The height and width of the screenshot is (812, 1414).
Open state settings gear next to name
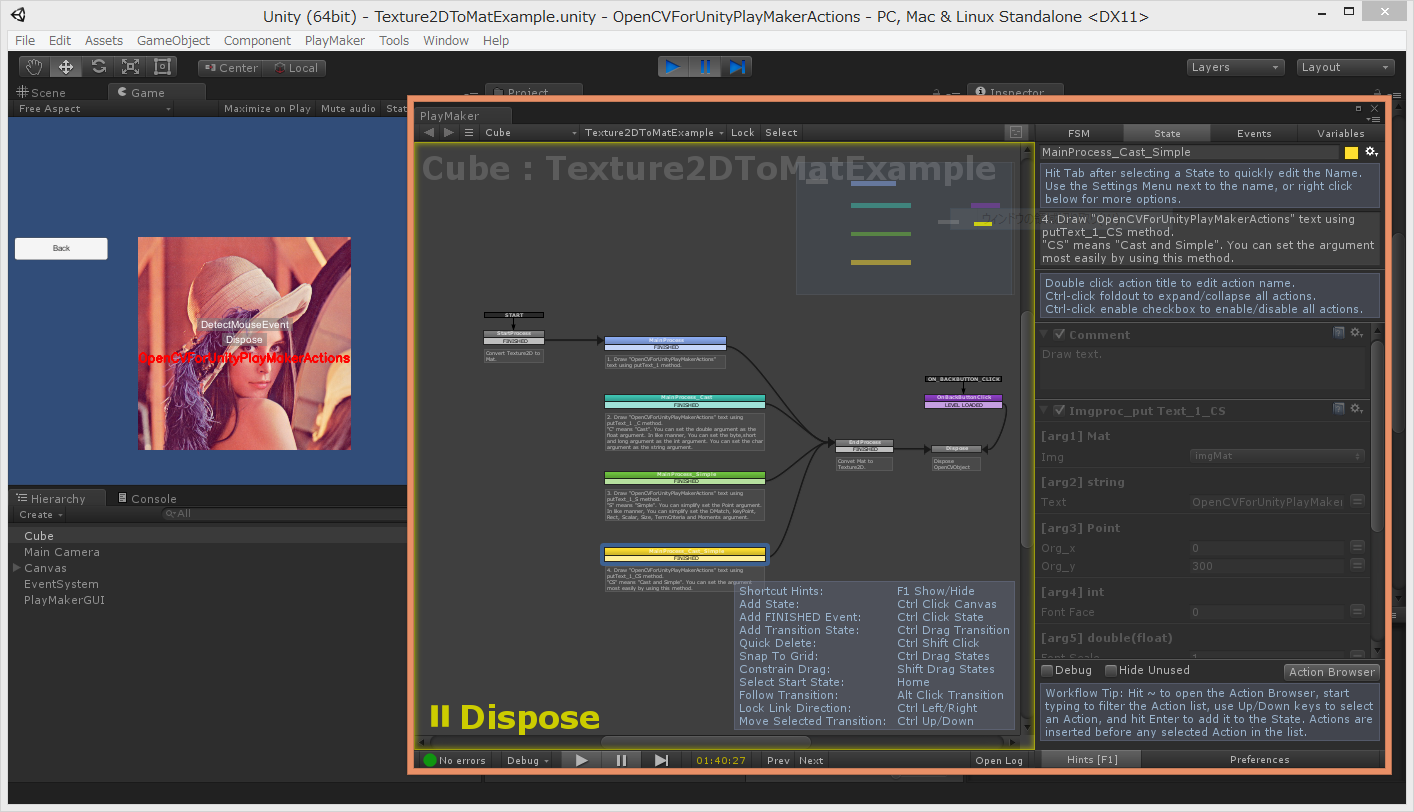[1372, 152]
